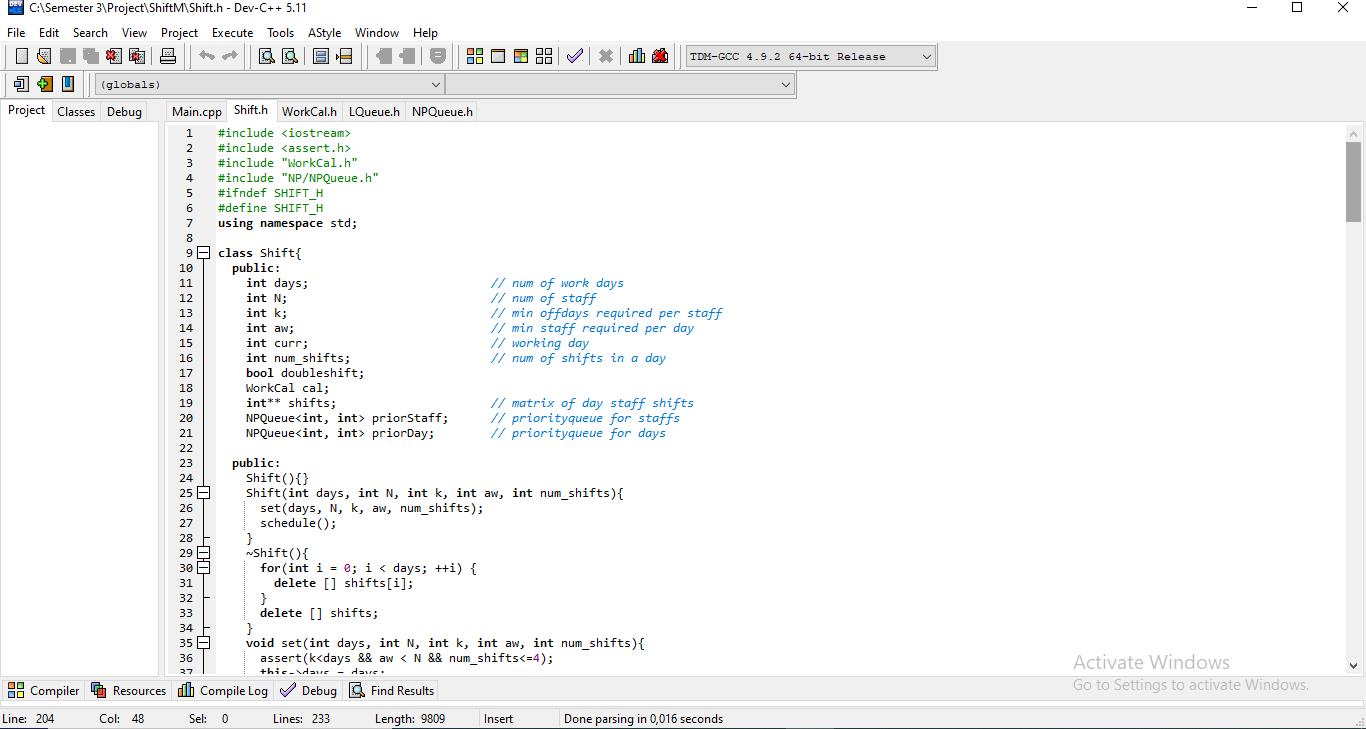Click the Goto Function toolbar icon
The height and width of the screenshot is (729, 1366).
(321, 56)
